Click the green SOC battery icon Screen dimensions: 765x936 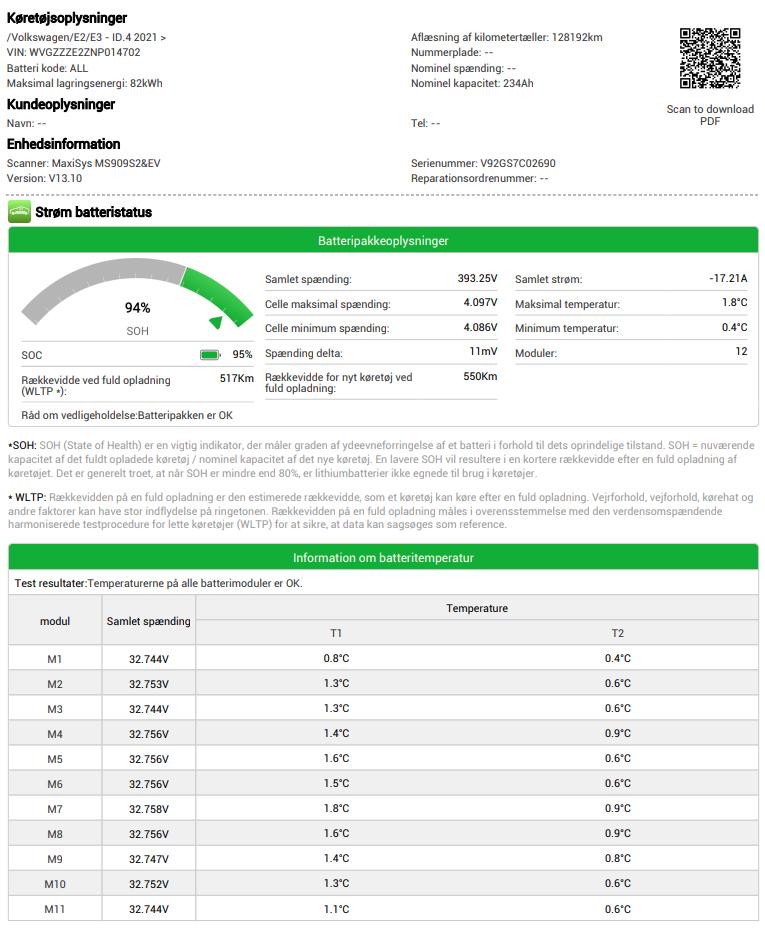coord(210,355)
